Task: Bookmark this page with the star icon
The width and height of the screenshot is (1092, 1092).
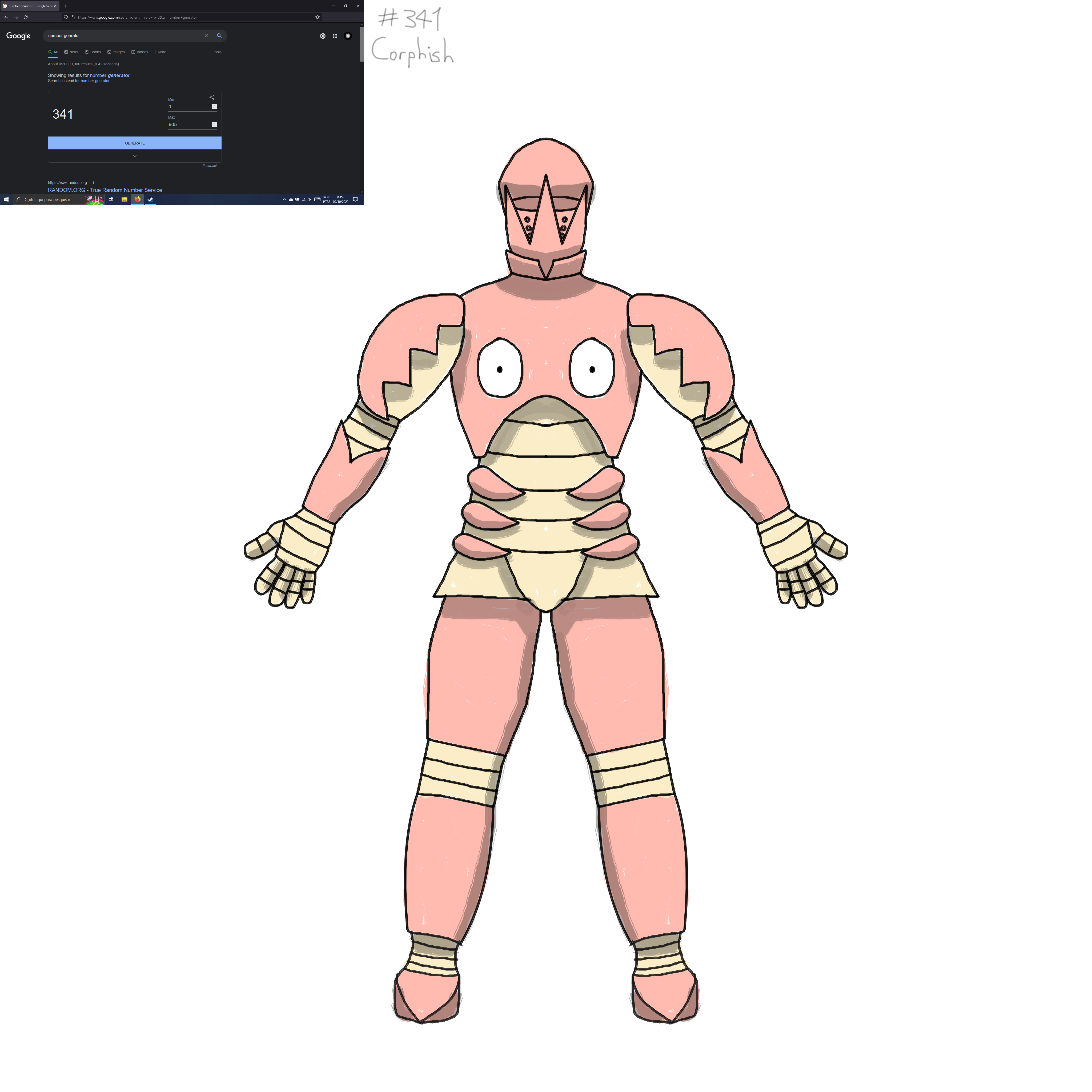Action: pos(317,17)
